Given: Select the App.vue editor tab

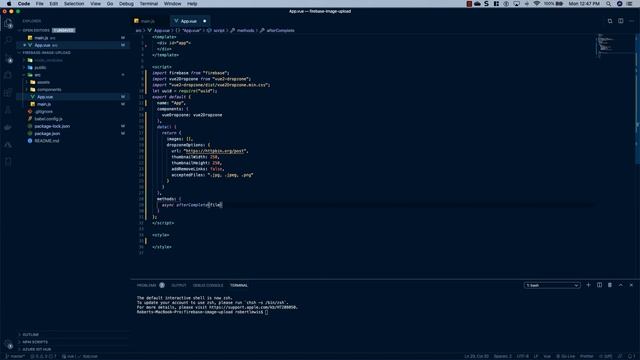Looking at the screenshot, I should (x=189, y=21).
